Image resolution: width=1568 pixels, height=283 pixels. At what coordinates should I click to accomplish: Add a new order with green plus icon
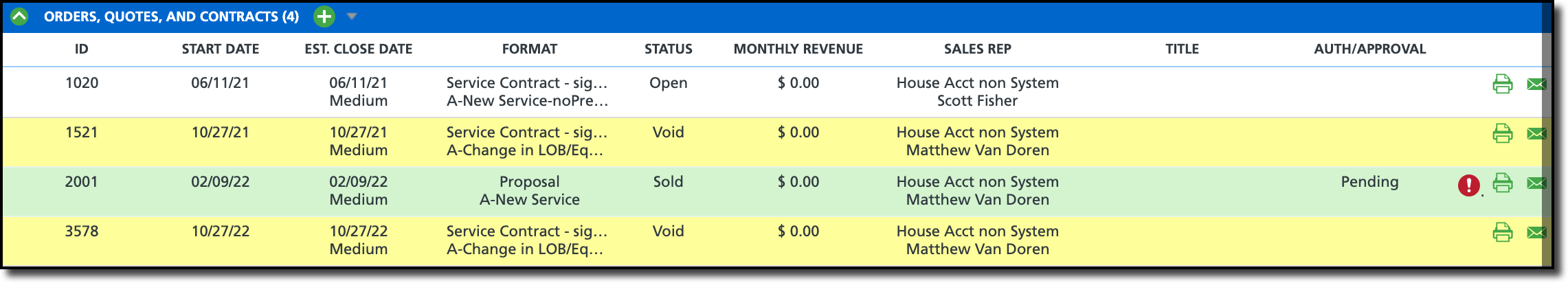tap(324, 16)
